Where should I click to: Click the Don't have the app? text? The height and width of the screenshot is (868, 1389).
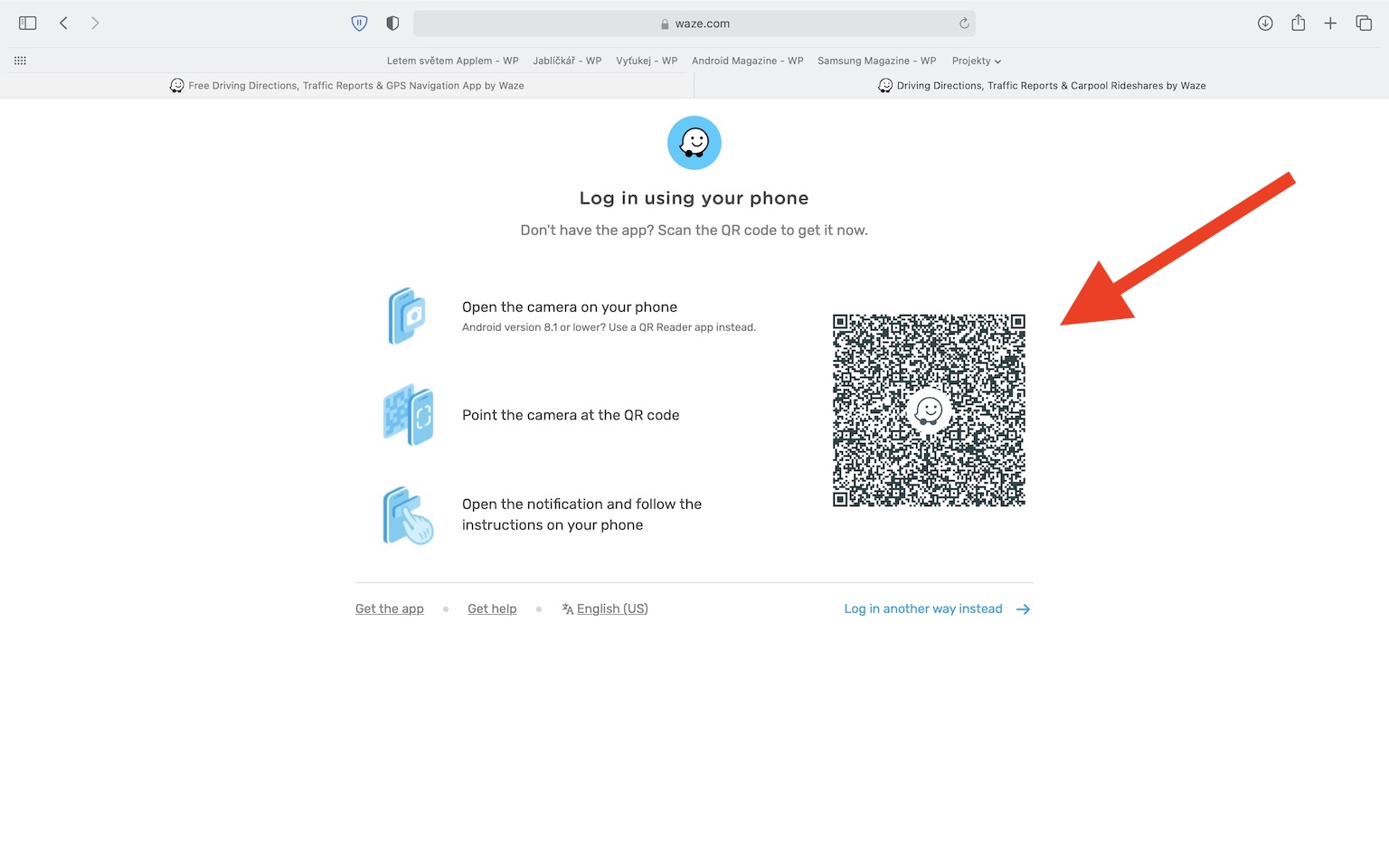point(694,231)
